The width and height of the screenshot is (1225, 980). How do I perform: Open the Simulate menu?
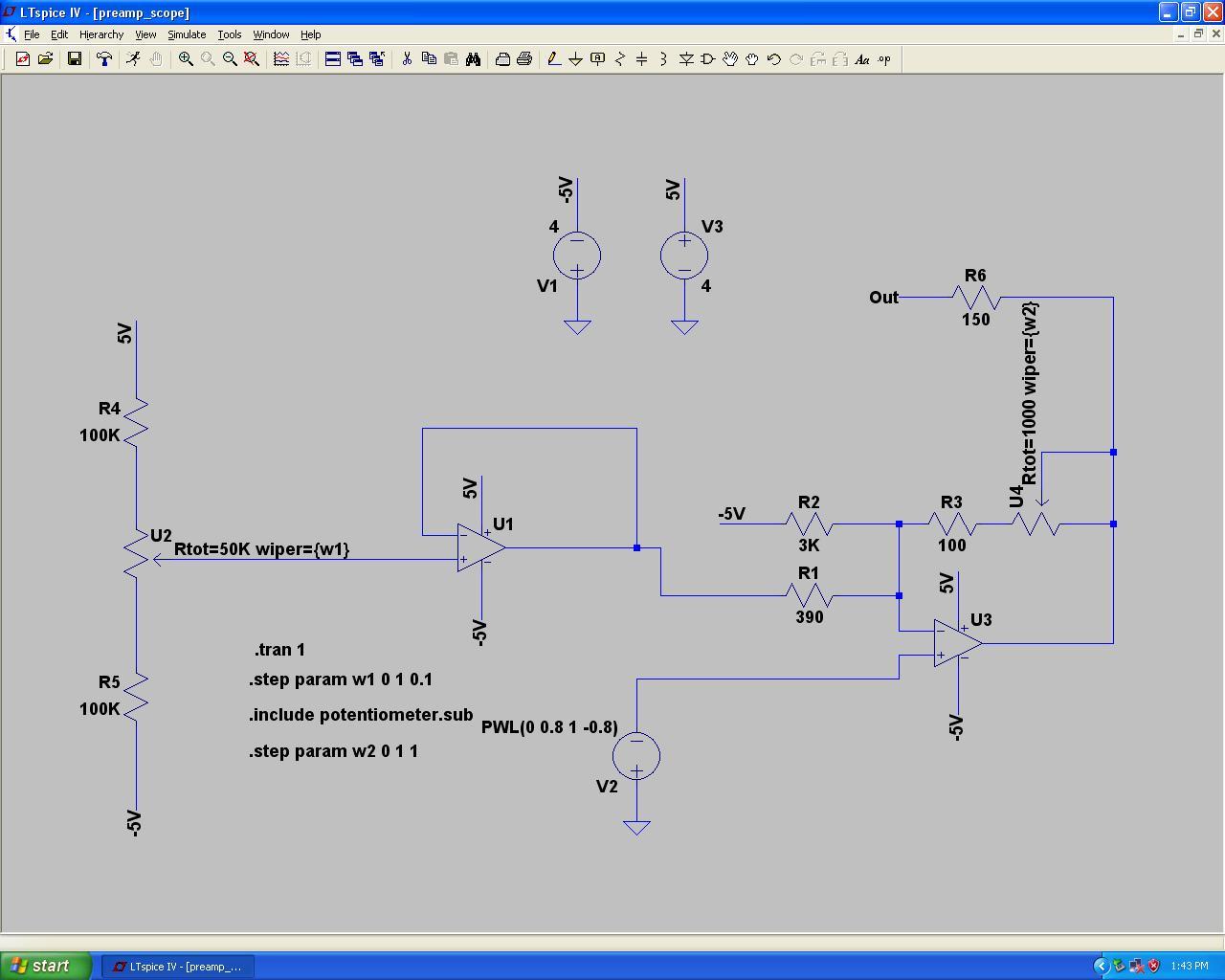(186, 33)
